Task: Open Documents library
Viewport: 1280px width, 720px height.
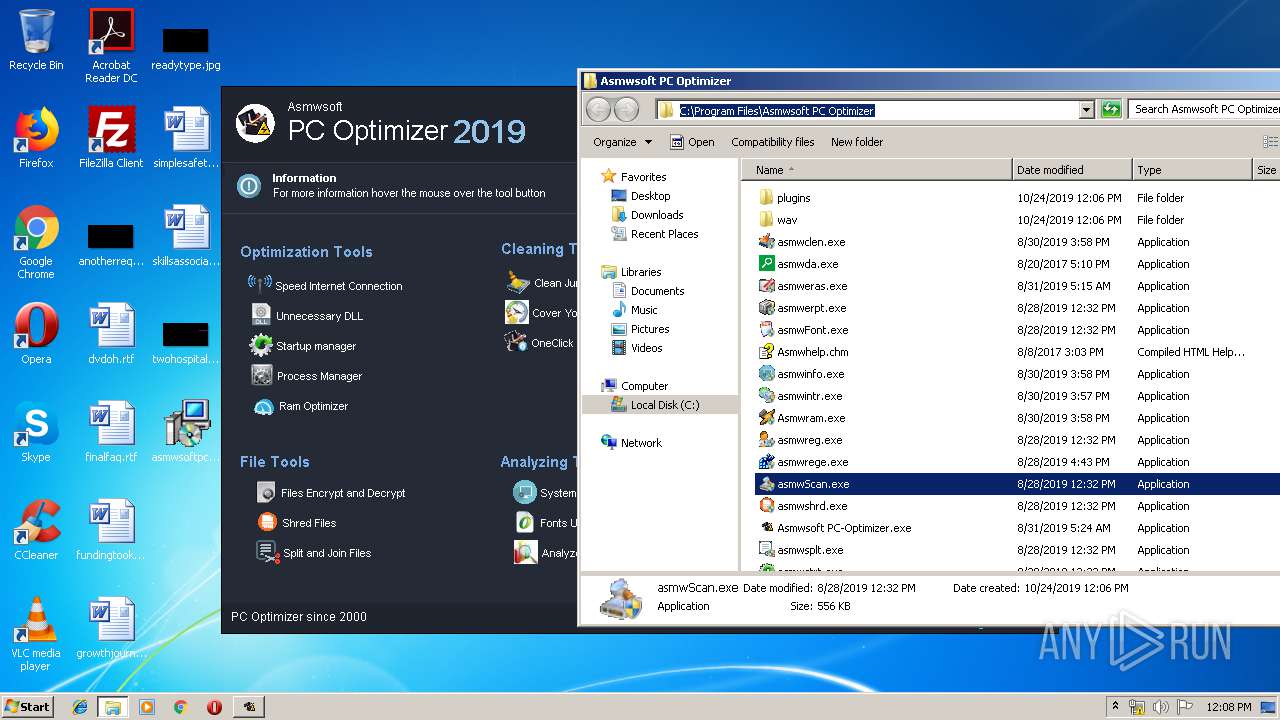Action: click(657, 291)
